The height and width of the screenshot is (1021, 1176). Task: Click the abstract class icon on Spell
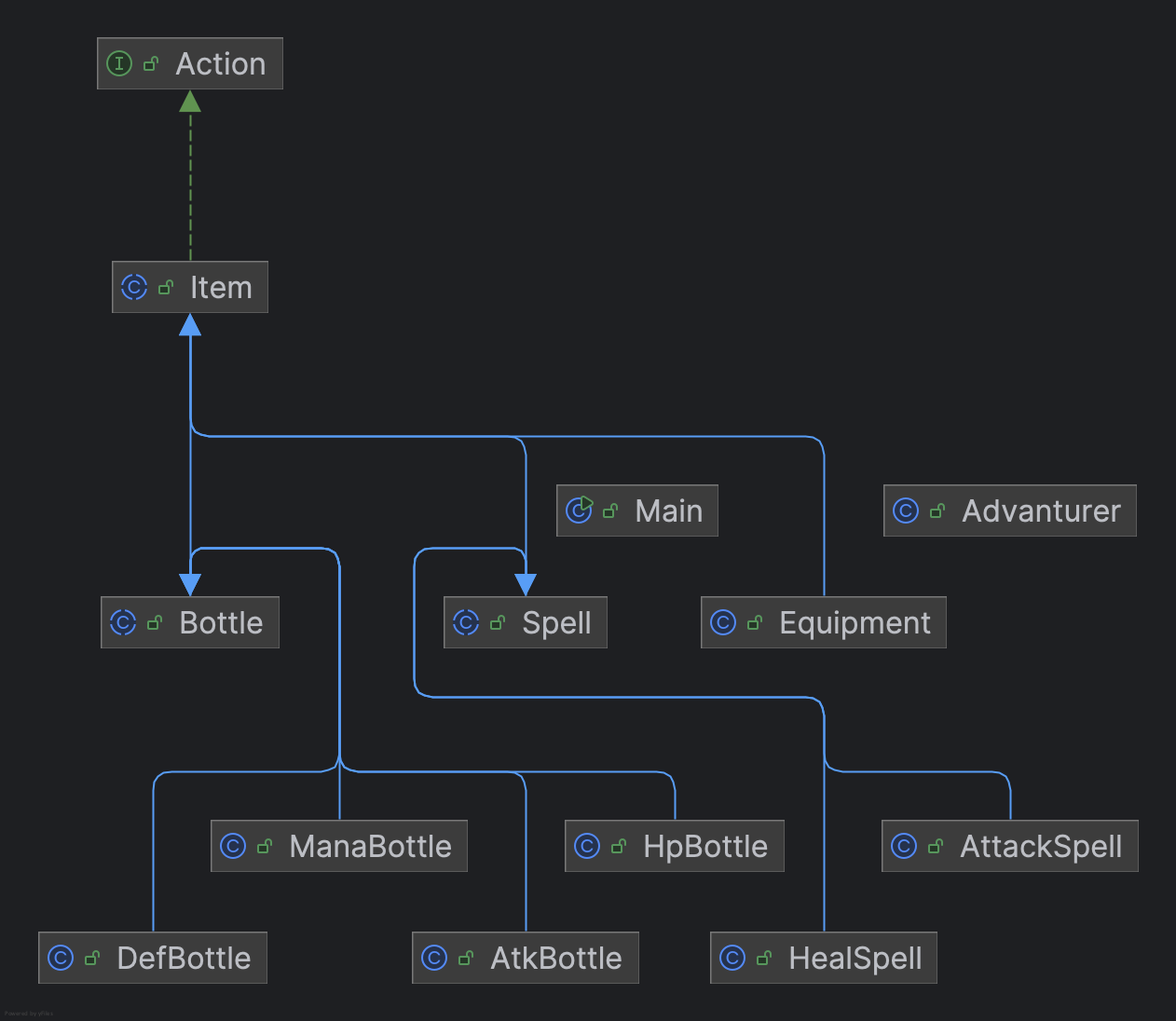click(x=466, y=622)
